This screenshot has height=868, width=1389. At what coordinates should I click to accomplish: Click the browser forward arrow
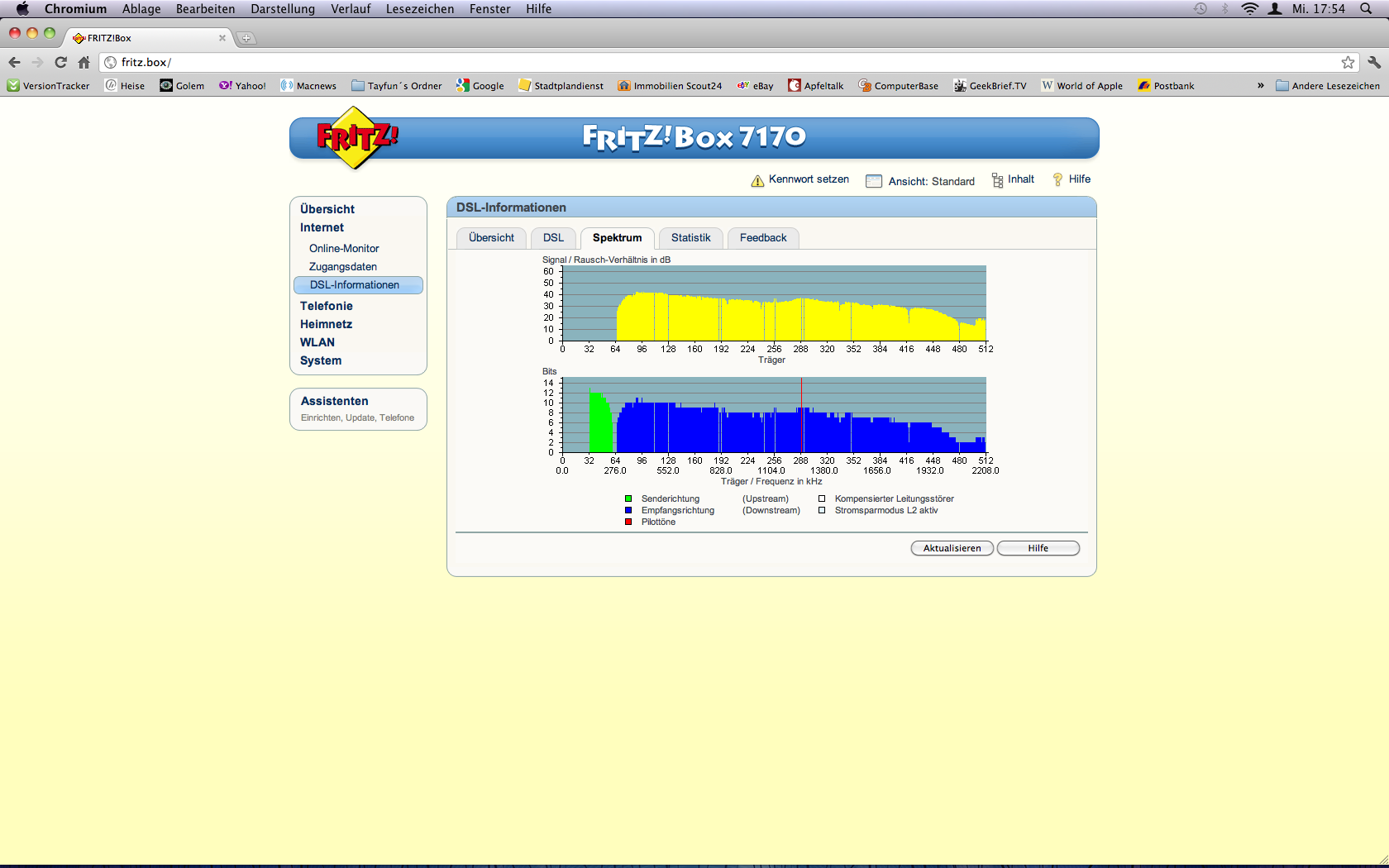pyautogui.click(x=37, y=62)
